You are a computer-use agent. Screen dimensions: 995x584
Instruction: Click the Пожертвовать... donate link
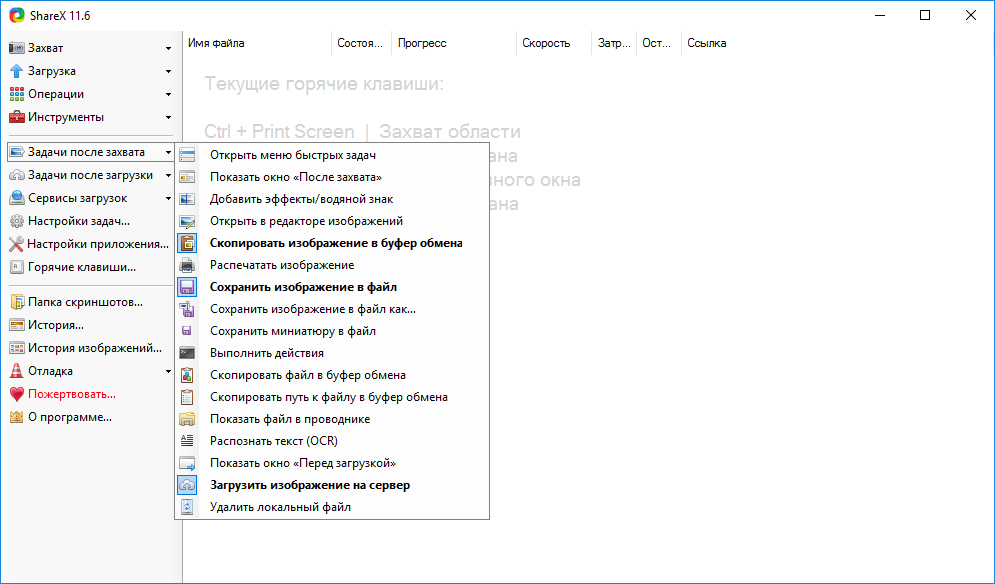click(x=91, y=394)
